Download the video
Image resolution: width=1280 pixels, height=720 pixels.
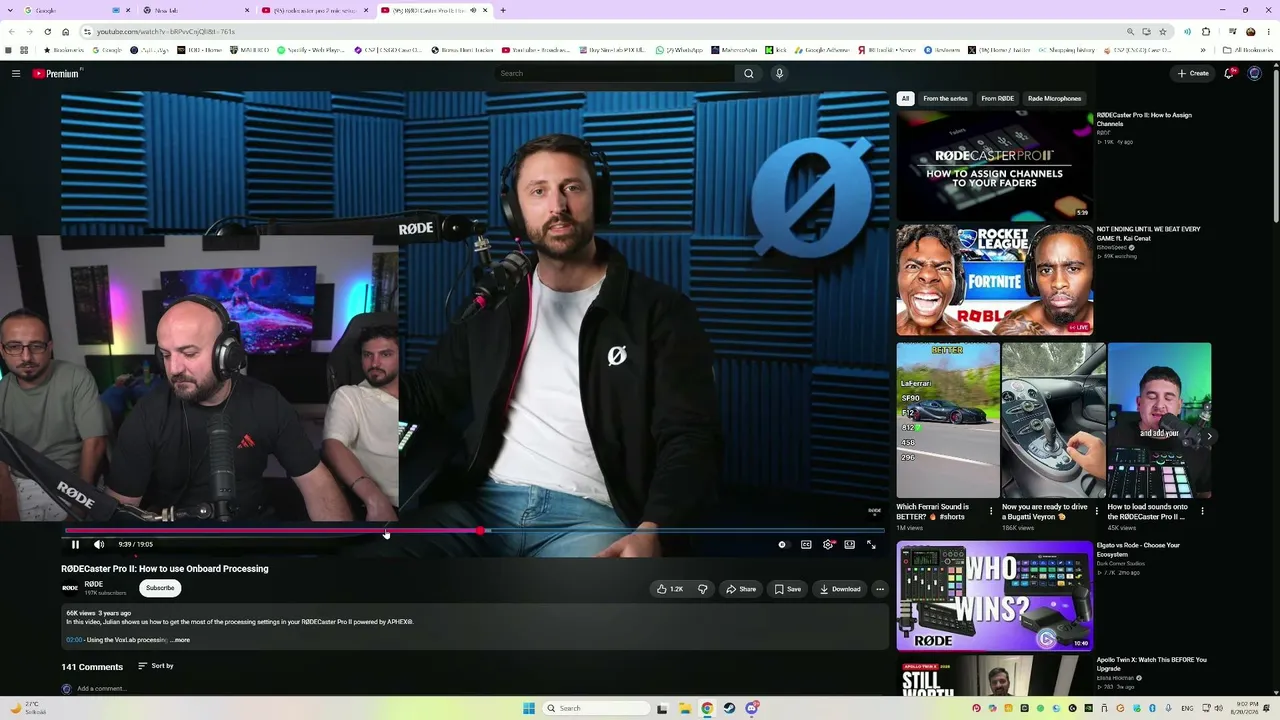coord(840,589)
